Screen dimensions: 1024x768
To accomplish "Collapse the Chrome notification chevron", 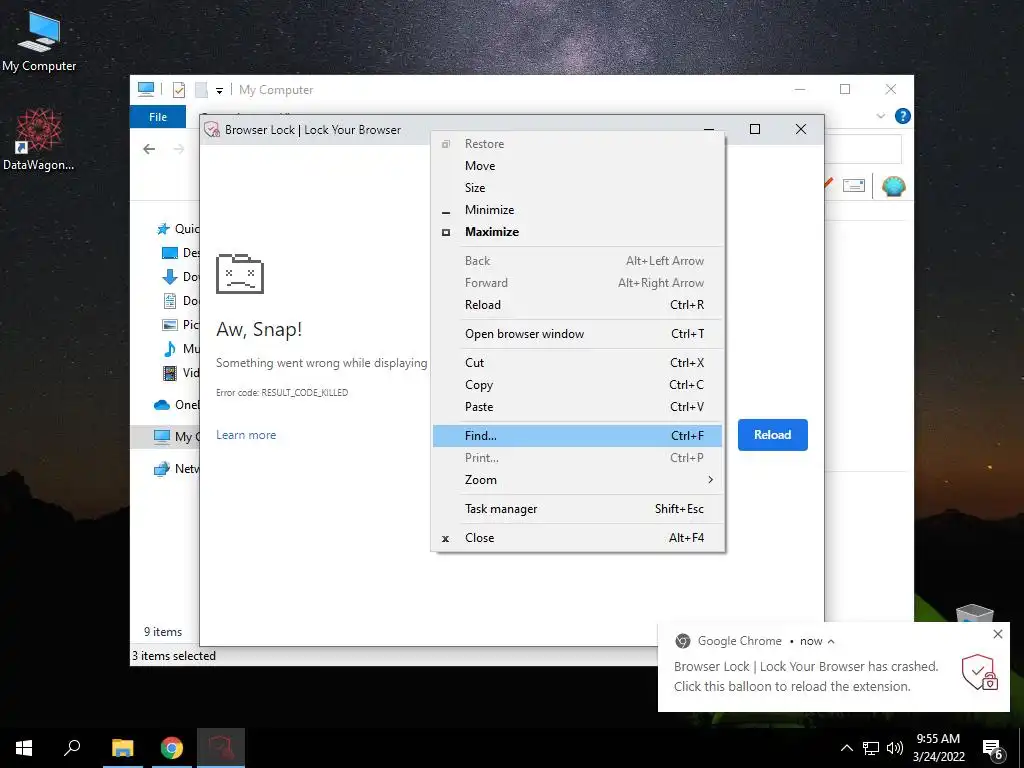I will (831, 641).
